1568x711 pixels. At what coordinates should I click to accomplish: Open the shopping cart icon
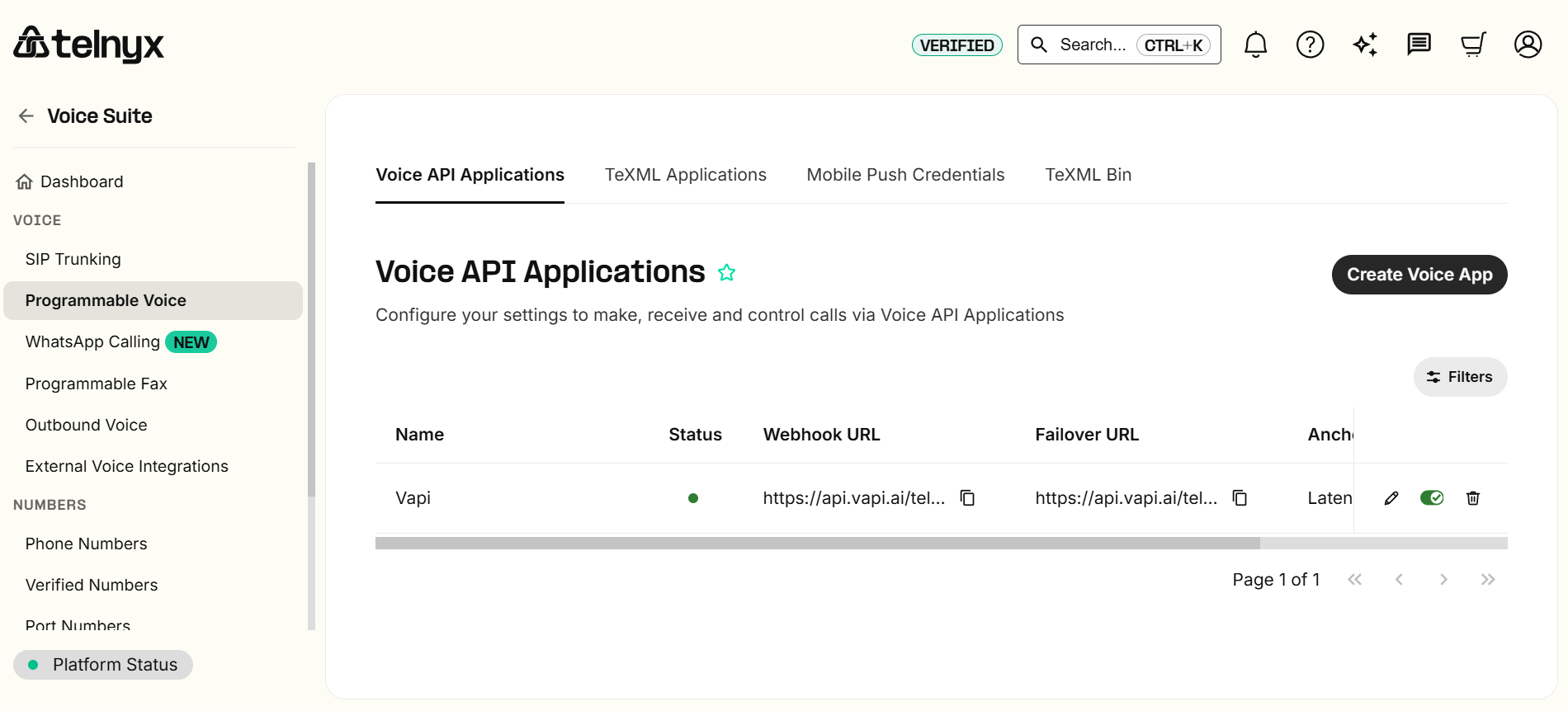point(1473,45)
